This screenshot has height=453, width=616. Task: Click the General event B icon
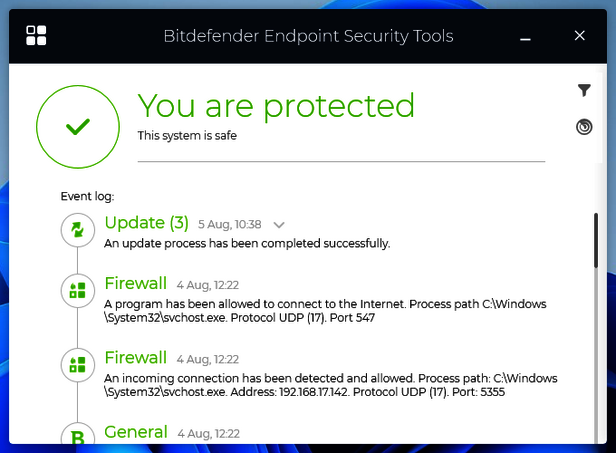[x=77, y=437]
